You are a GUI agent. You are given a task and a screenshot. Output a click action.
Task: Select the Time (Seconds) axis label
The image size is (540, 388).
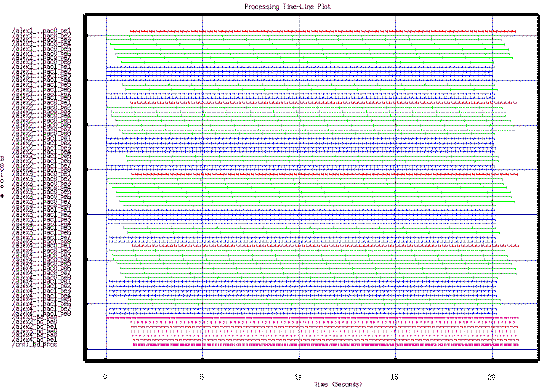(338, 384)
